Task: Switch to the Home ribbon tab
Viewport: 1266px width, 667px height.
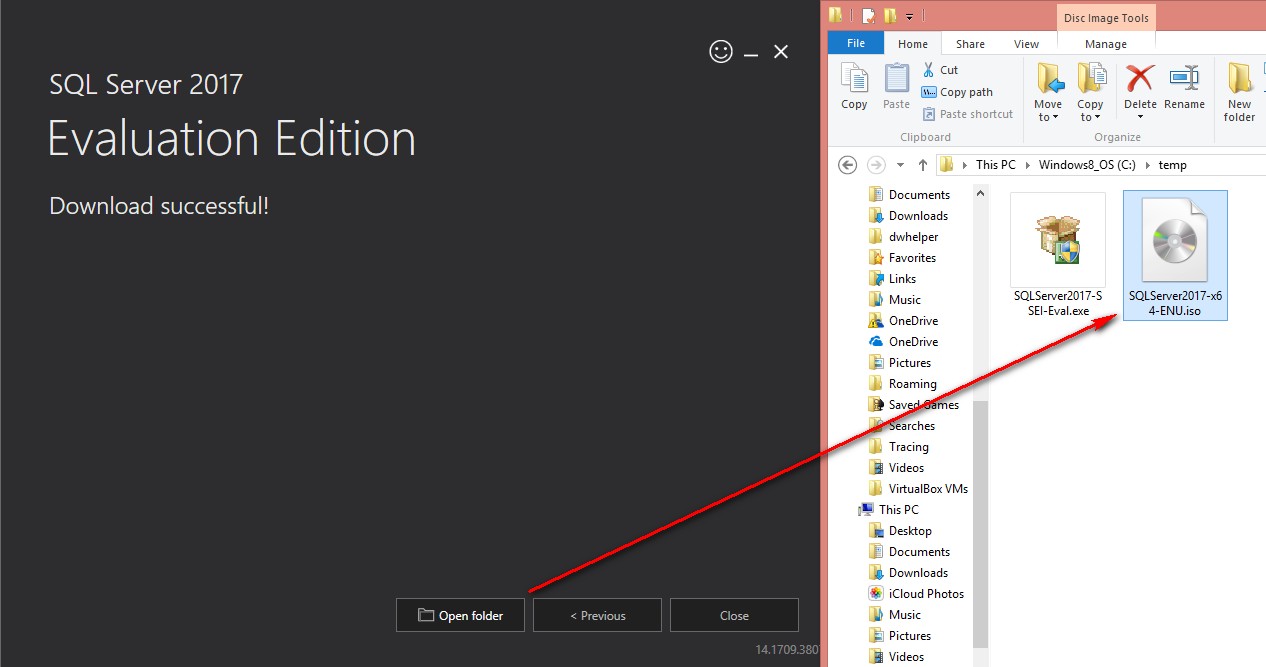Action: point(913,44)
